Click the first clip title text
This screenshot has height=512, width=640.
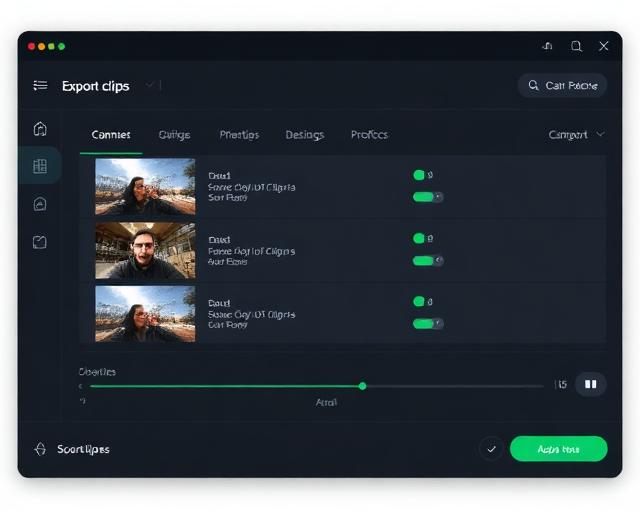click(220, 176)
